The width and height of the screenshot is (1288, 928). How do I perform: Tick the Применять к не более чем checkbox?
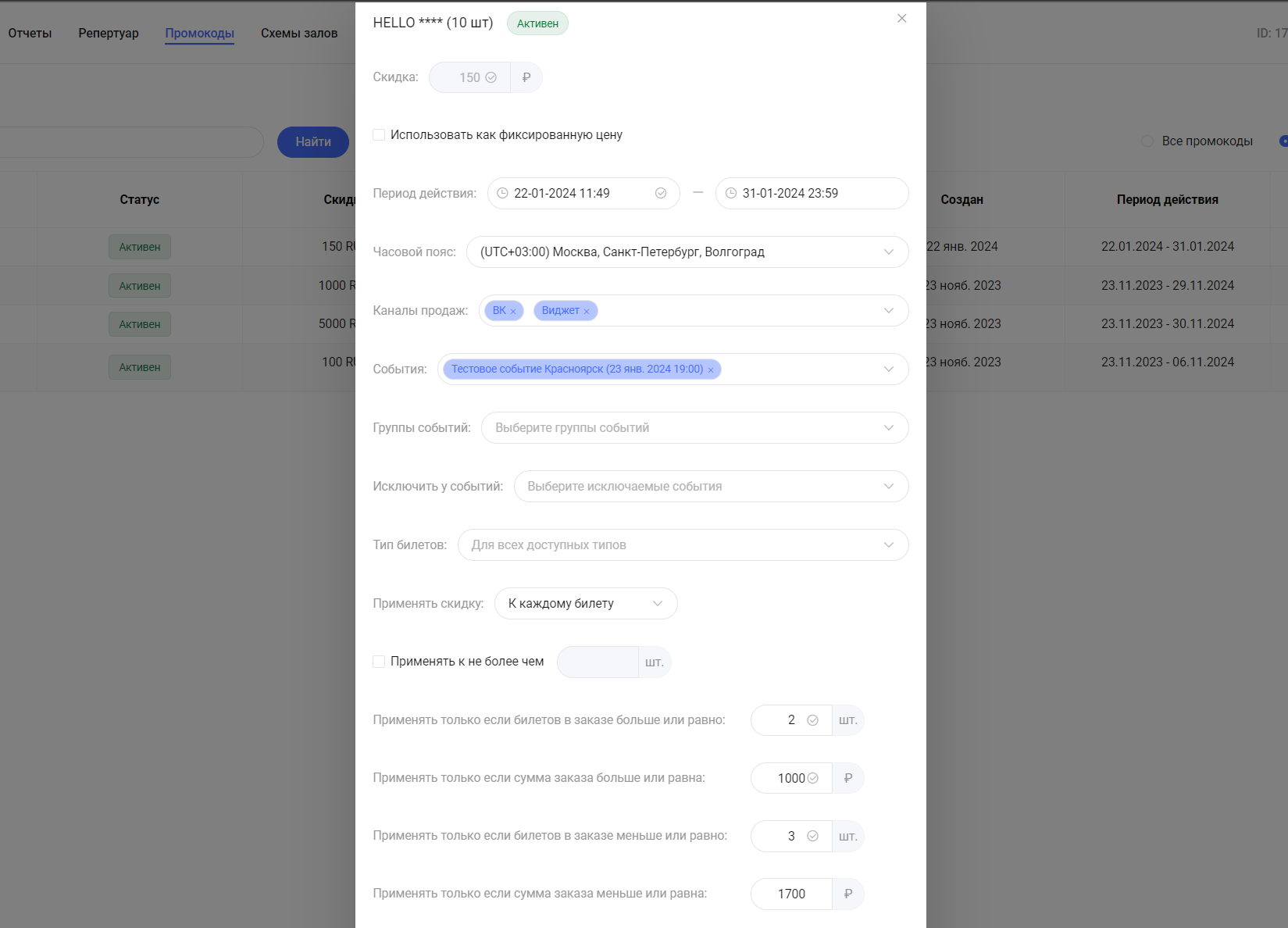click(379, 662)
